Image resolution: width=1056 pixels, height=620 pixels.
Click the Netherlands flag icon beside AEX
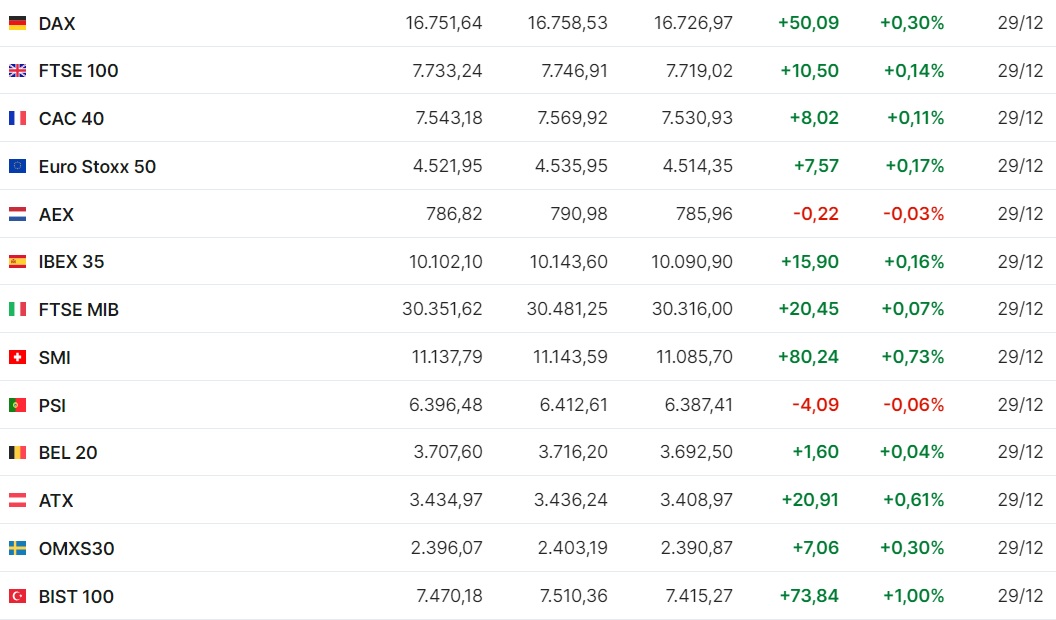(x=17, y=214)
